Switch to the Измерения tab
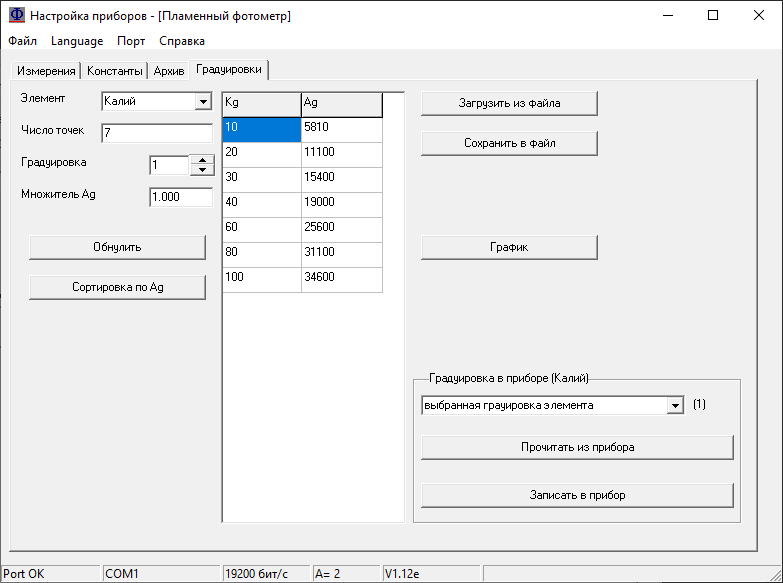 [46, 71]
